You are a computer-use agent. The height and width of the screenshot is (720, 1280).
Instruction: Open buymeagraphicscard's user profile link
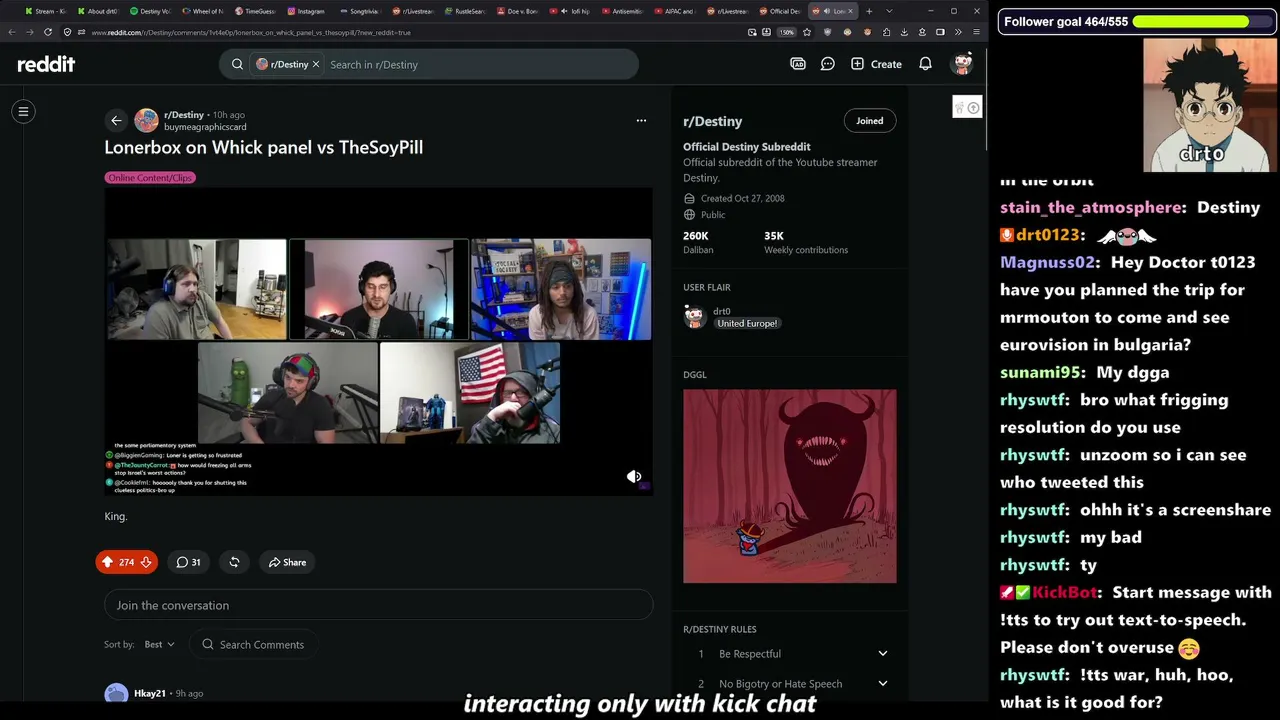click(205, 127)
